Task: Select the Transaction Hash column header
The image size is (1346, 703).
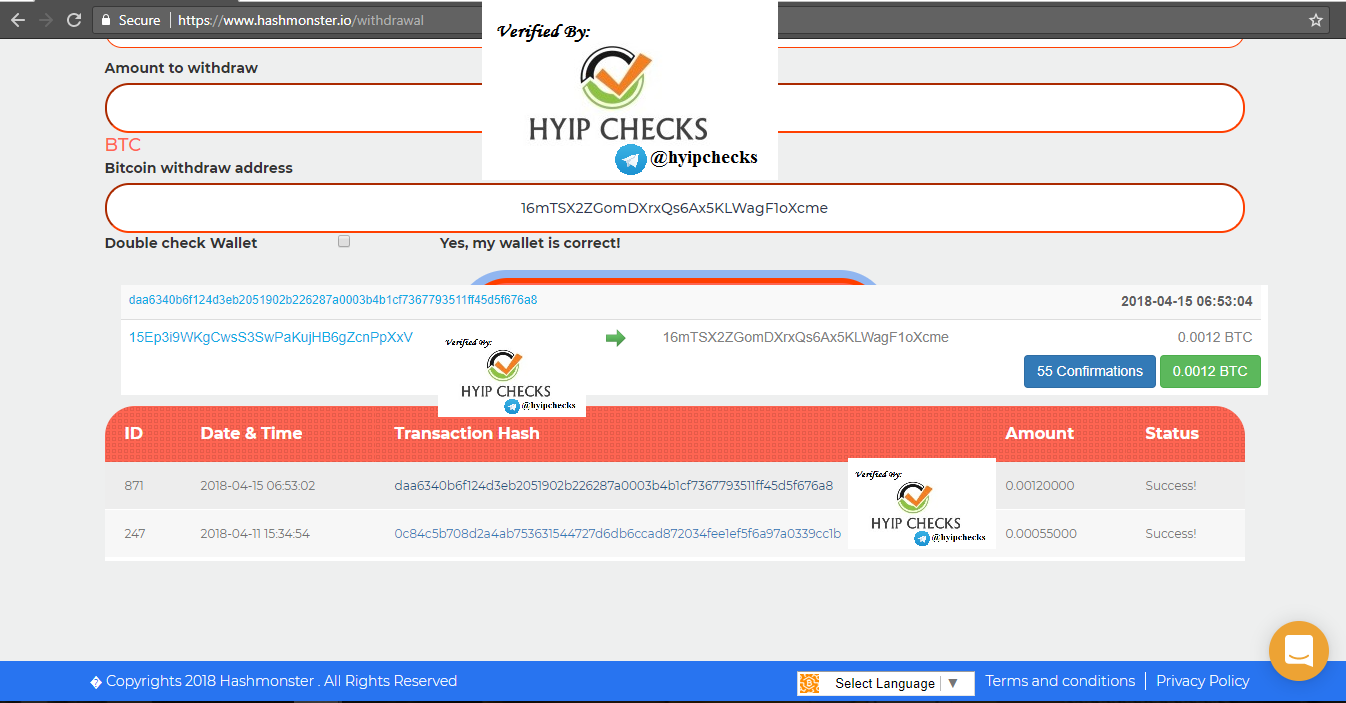Action: point(467,433)
